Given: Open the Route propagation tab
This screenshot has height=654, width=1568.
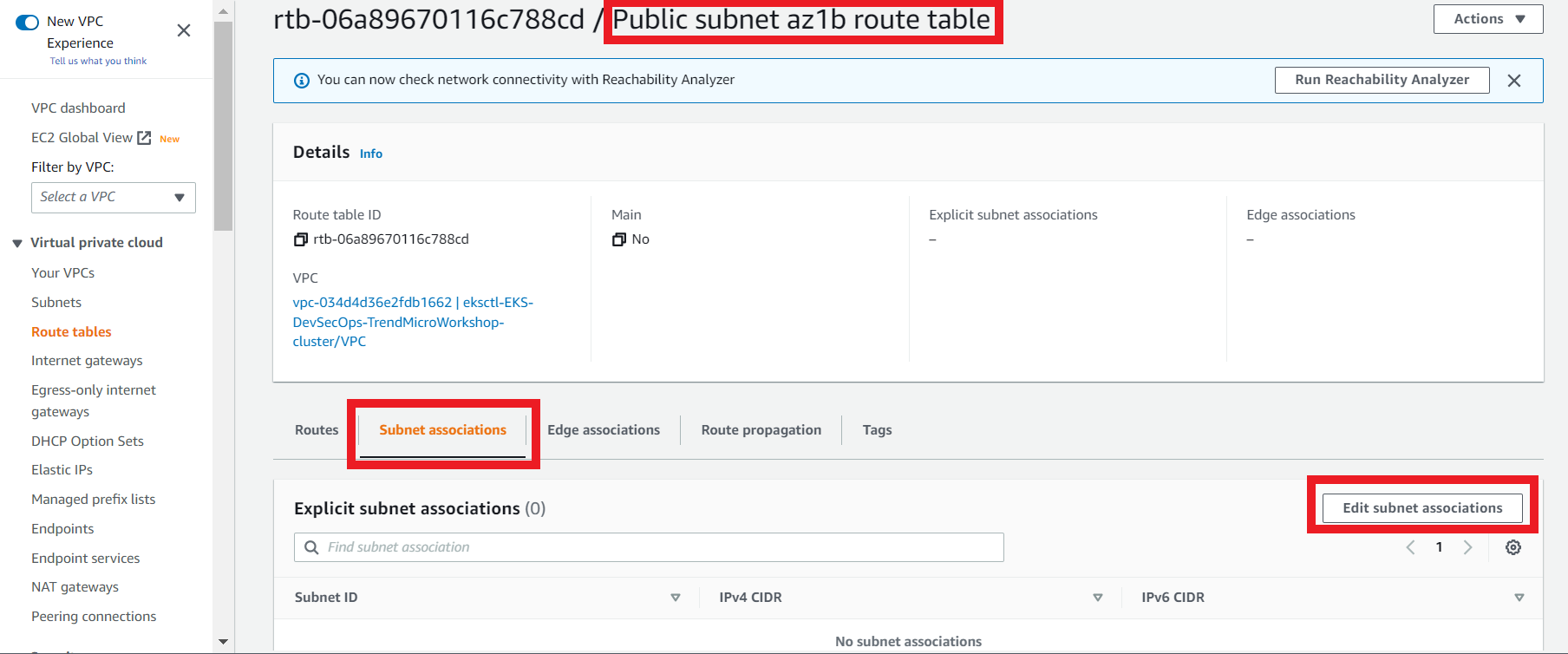Looking at the screenshot, I should point(761,430).
